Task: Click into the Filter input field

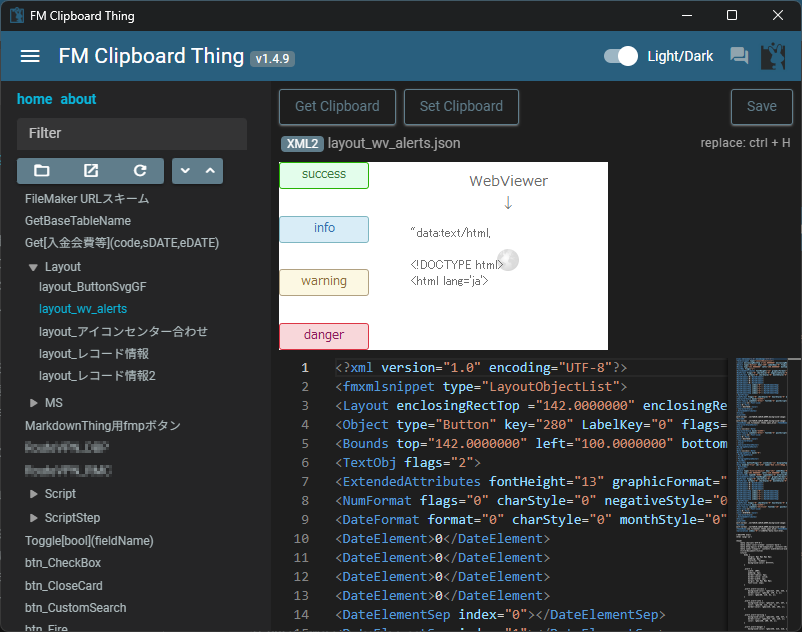Action: coord(132,133)
